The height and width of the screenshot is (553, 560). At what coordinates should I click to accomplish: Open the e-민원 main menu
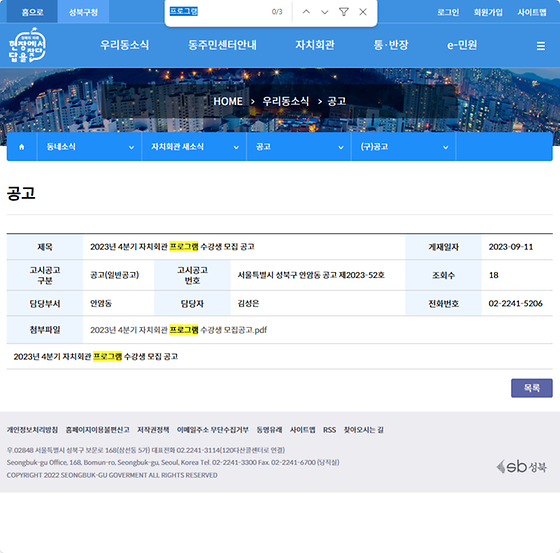tap(462, 45)
